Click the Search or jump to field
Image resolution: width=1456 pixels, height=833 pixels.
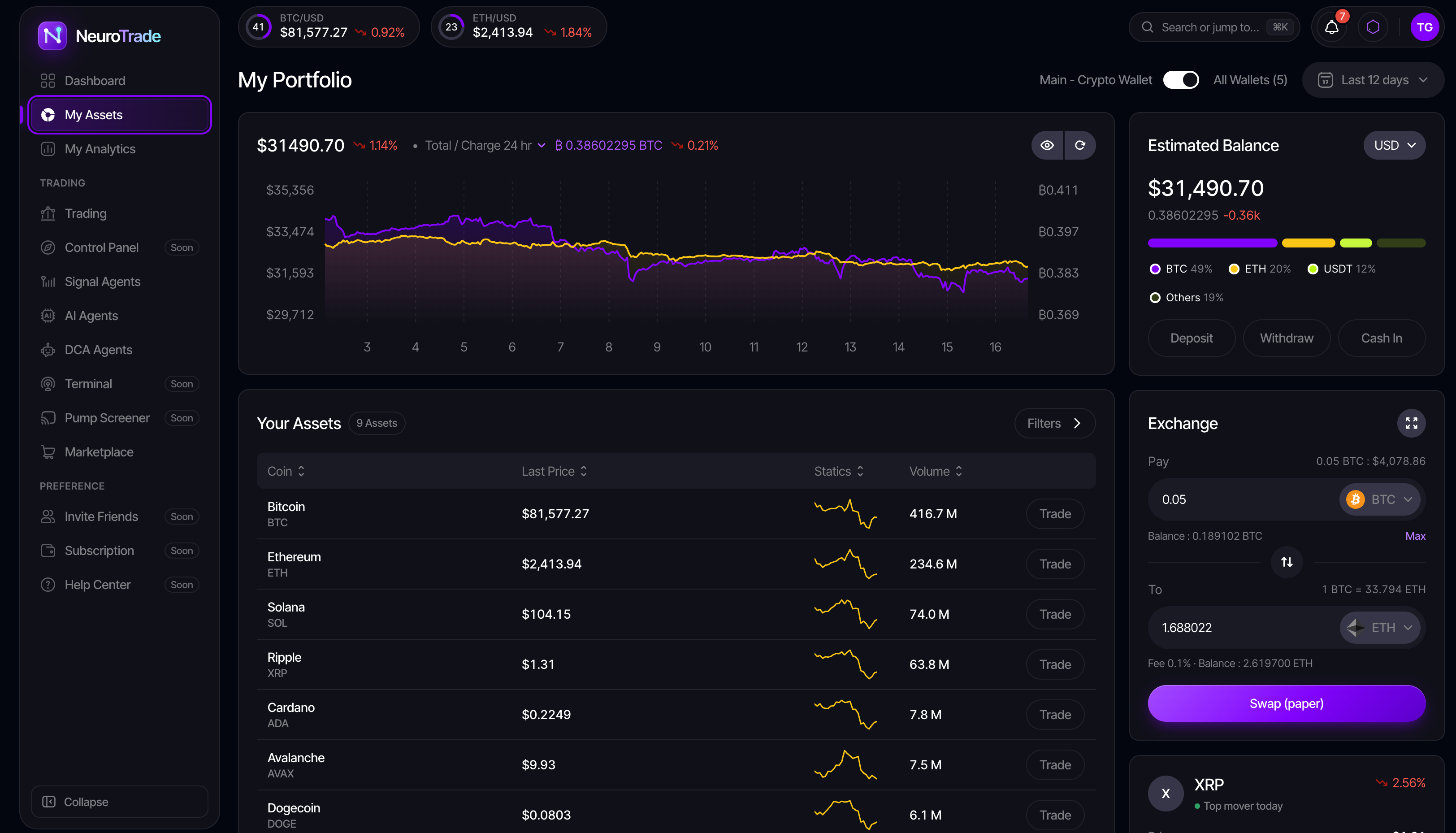[1215, 27]
